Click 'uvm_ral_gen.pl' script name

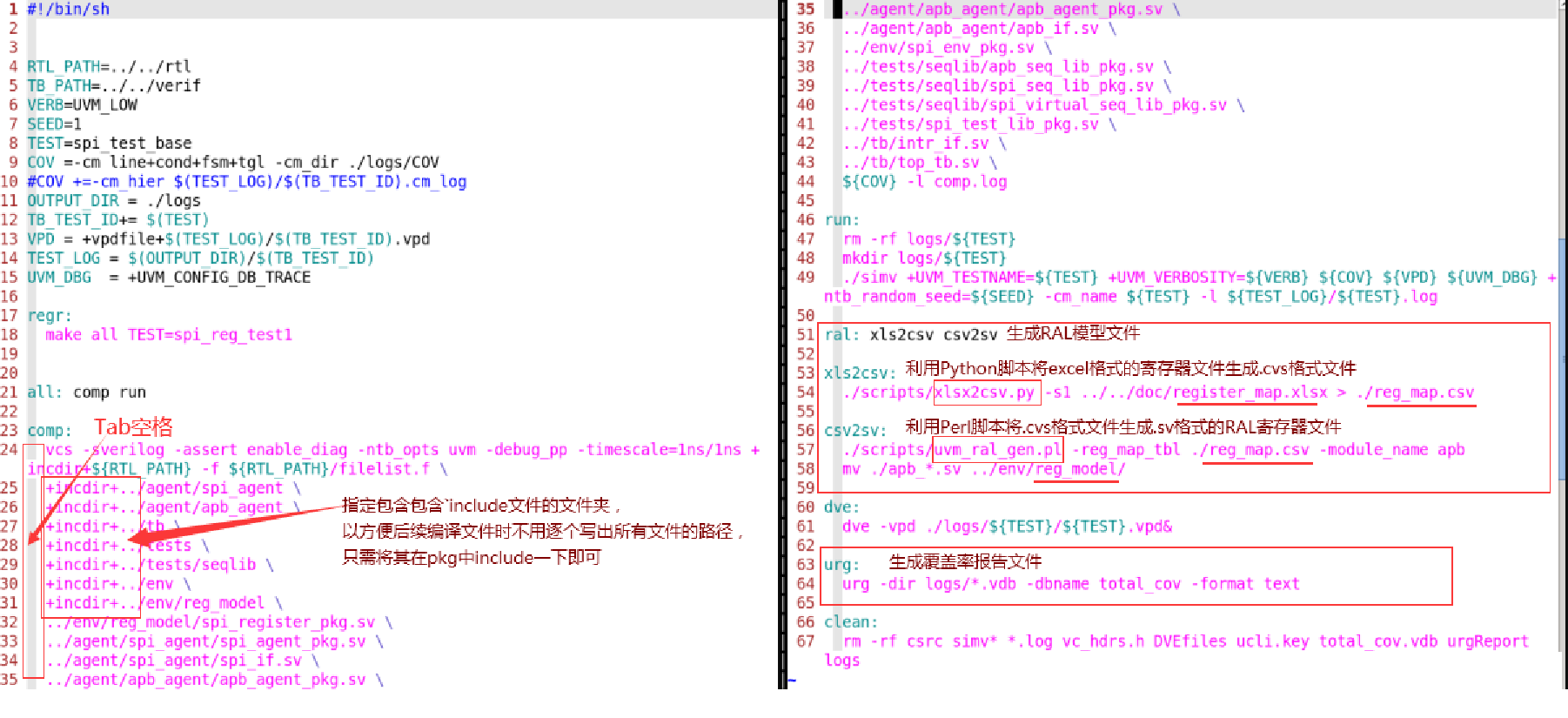[997, 449]
